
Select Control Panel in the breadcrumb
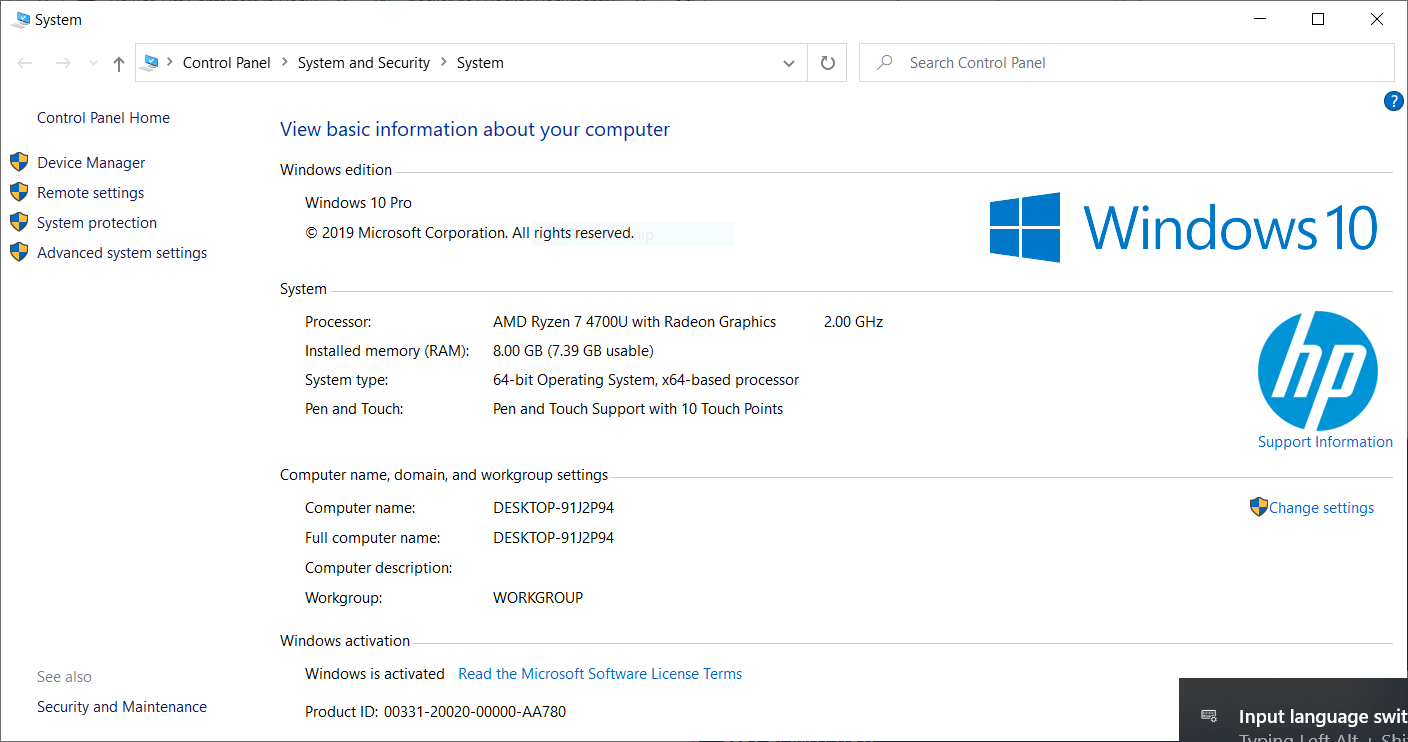[x=227, y=62]
